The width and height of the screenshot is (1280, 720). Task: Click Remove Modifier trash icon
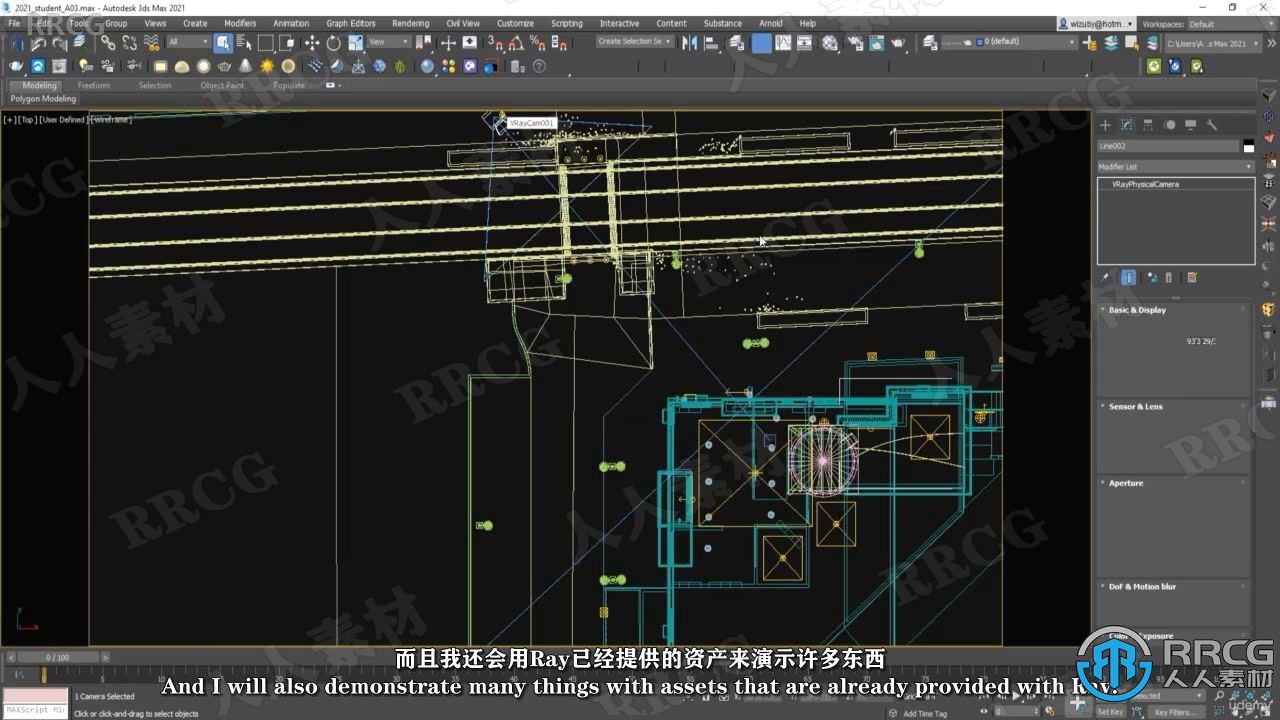point(1169,277)
